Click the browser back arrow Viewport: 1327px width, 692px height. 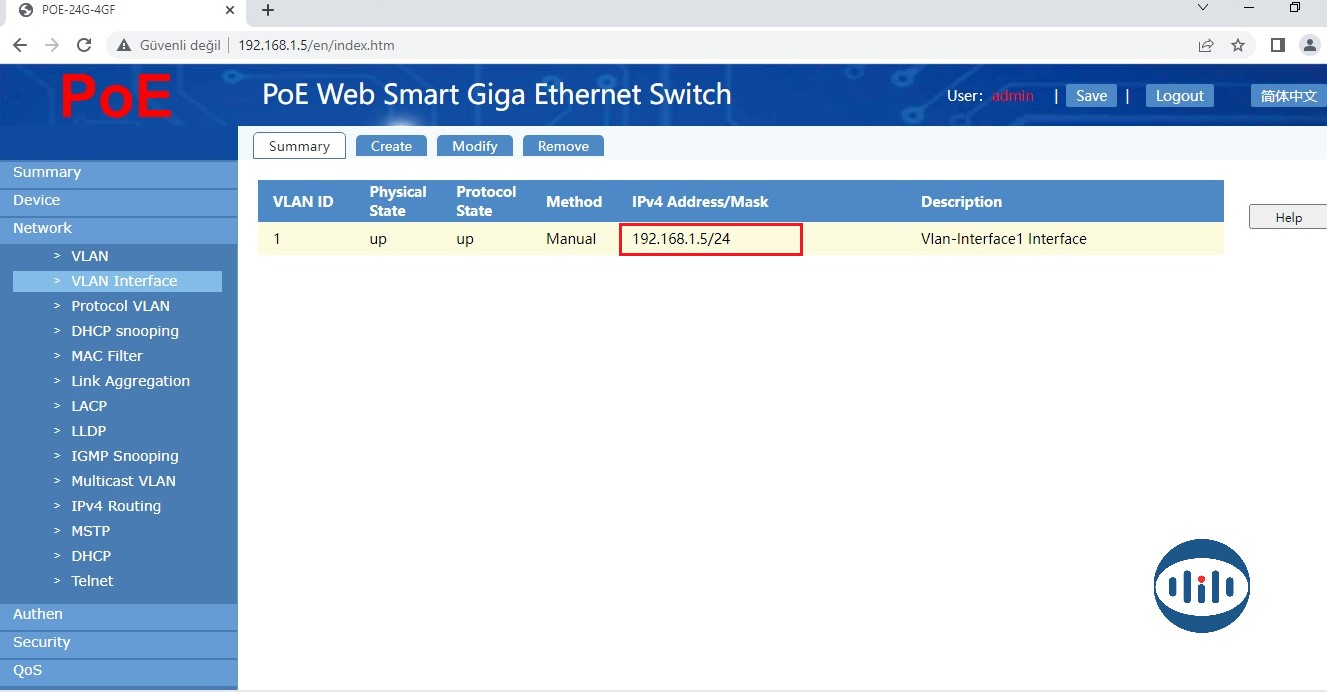[x=20, y=45]
